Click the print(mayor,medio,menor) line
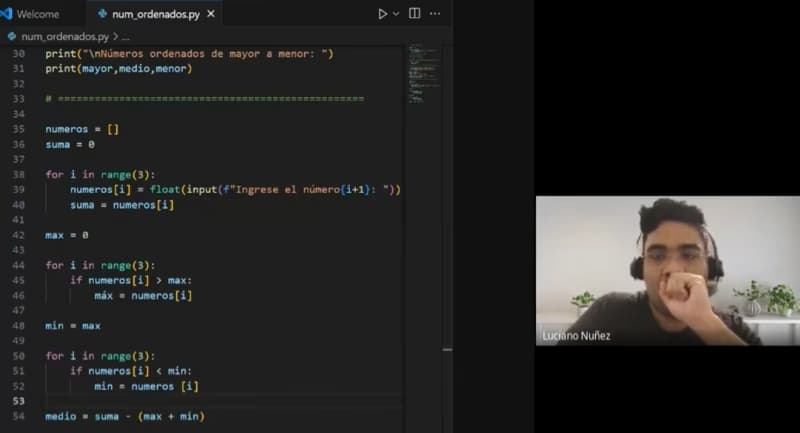The image size is (800, 433). point(119,68)
